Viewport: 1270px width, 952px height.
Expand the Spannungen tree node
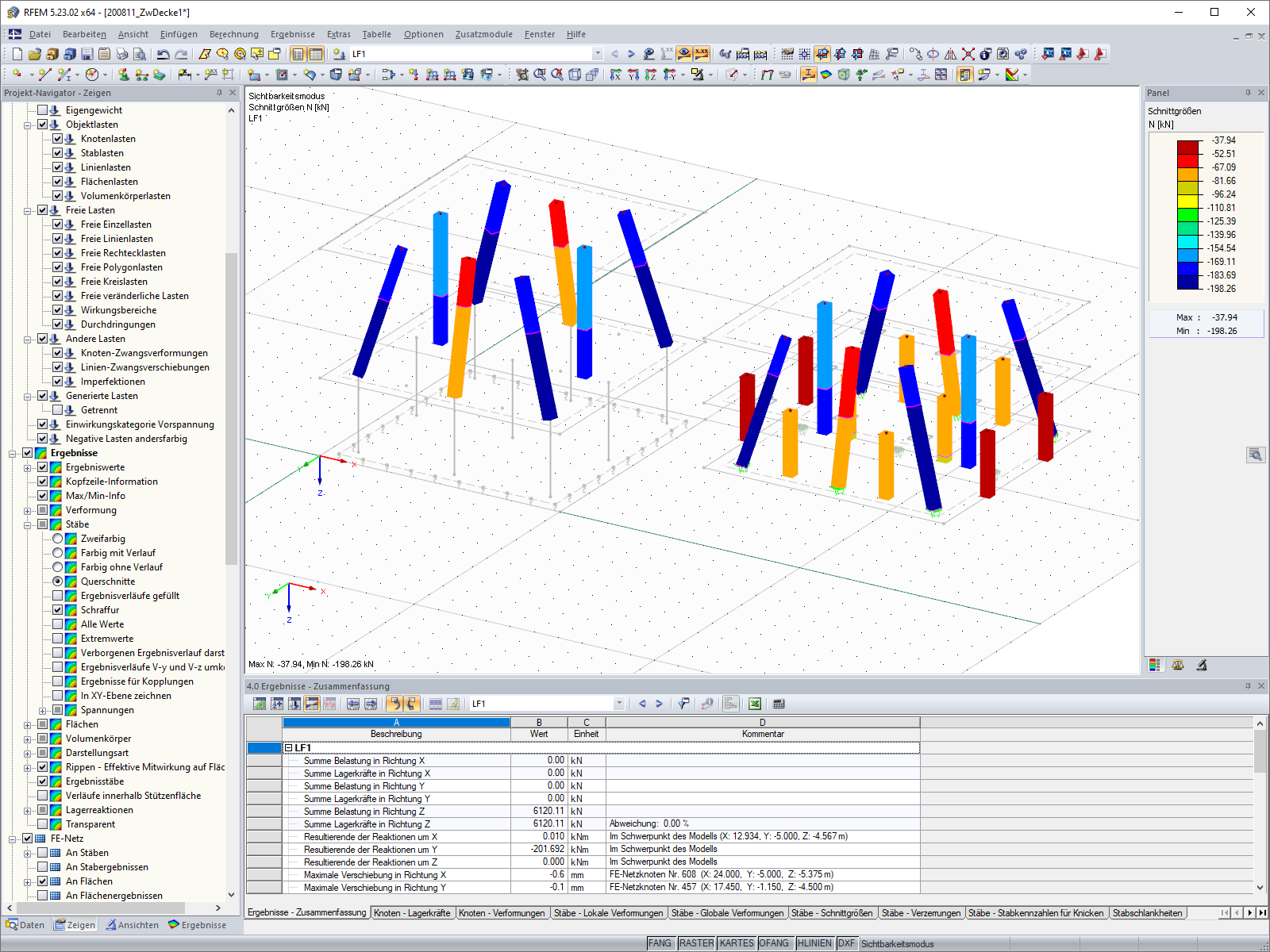pos(43,710)
